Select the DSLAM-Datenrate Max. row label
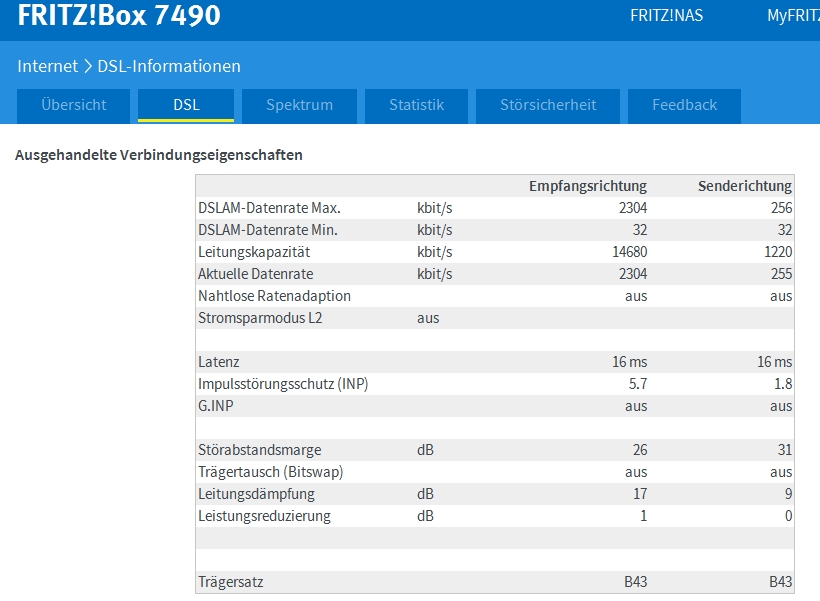This screenshot has height=601, width=820. tap(269, 208)
